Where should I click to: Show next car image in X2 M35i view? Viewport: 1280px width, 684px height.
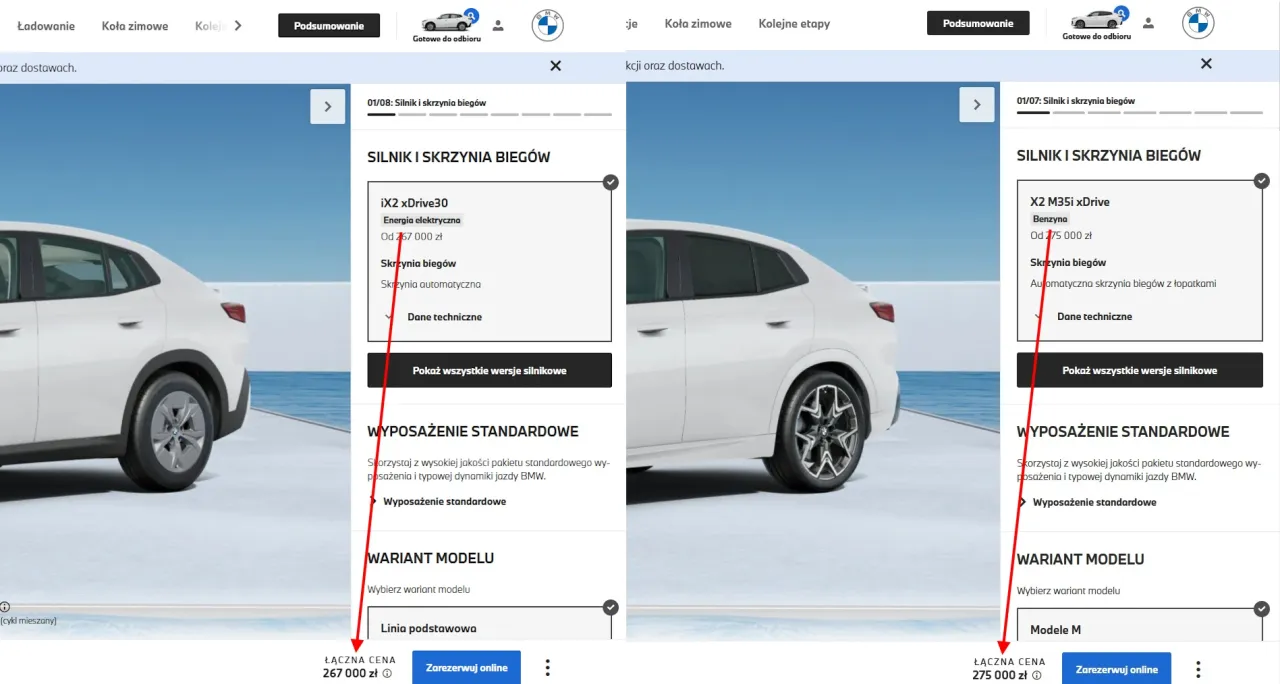(x=977, y=105)
